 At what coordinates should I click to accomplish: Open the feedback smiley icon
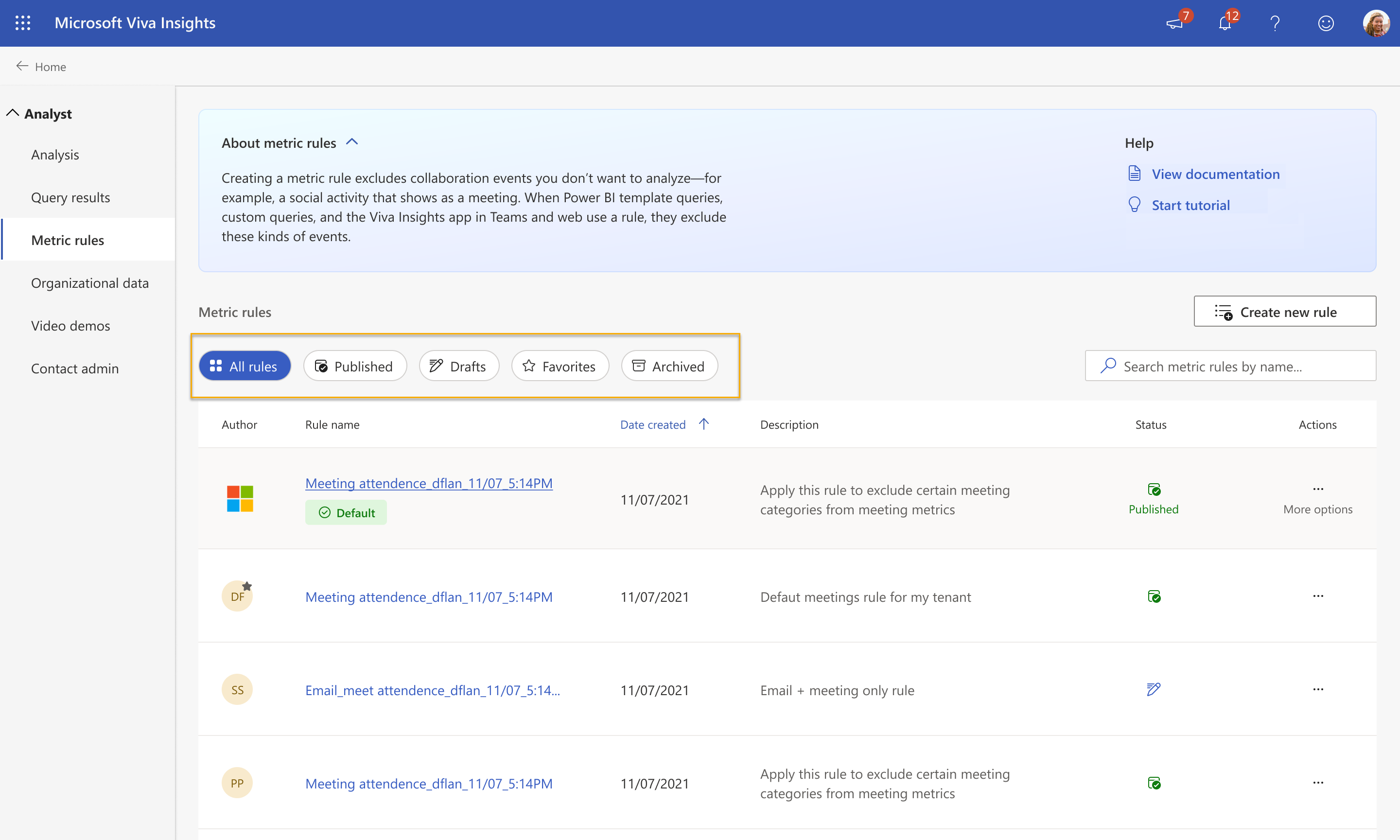pos(1326,23)
